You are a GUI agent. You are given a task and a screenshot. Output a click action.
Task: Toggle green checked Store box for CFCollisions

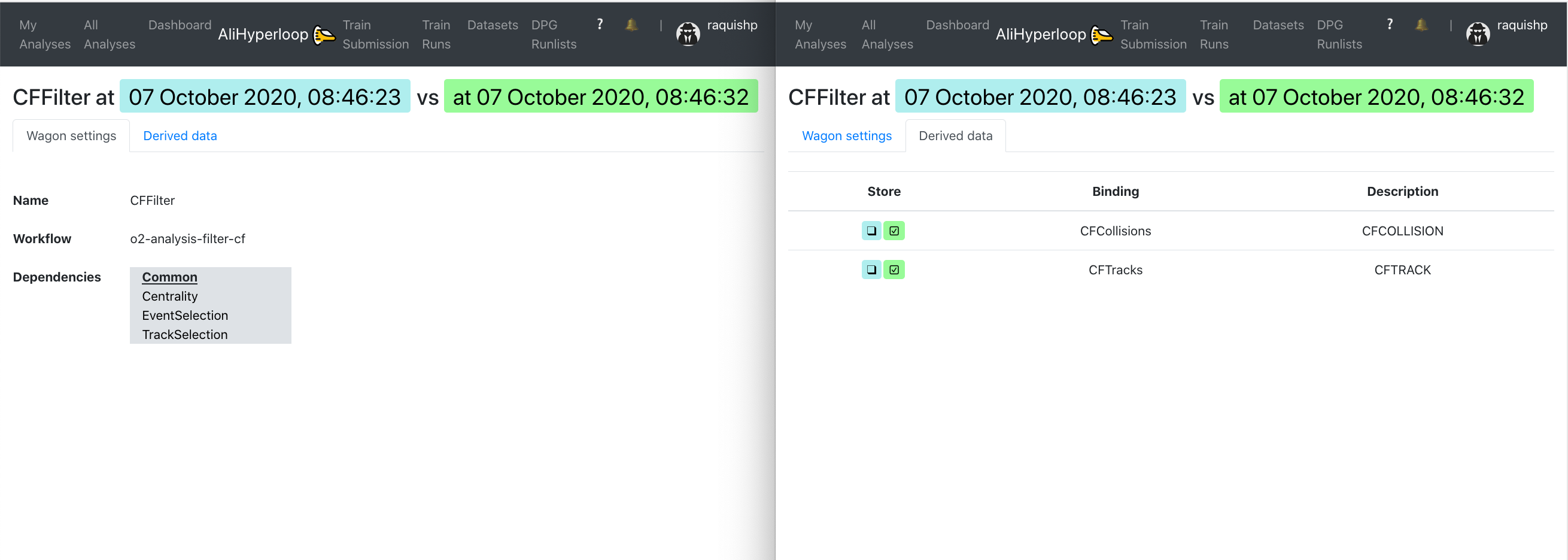[894, 231]
